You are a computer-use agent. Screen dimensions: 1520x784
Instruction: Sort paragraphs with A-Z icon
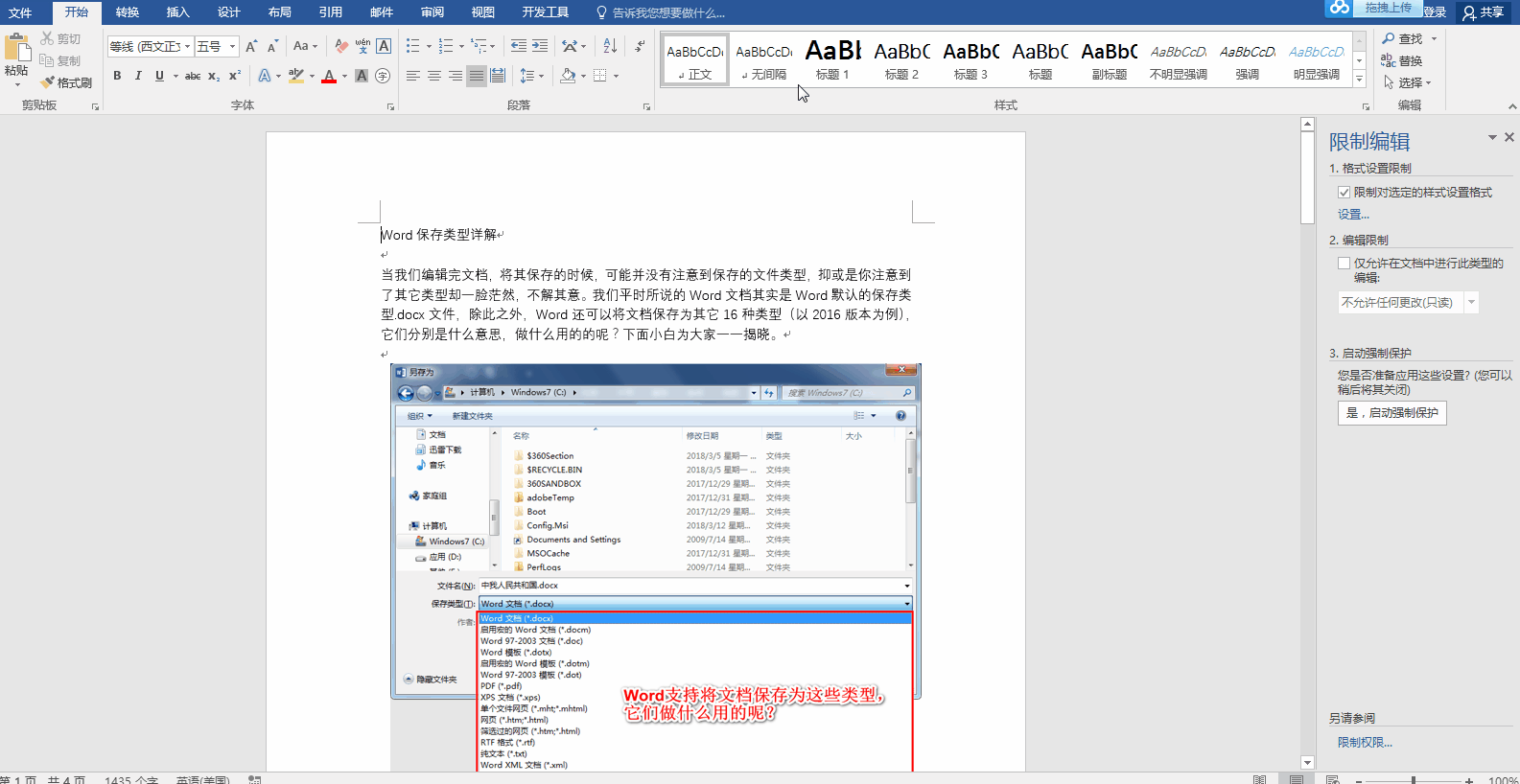(610, 46)
